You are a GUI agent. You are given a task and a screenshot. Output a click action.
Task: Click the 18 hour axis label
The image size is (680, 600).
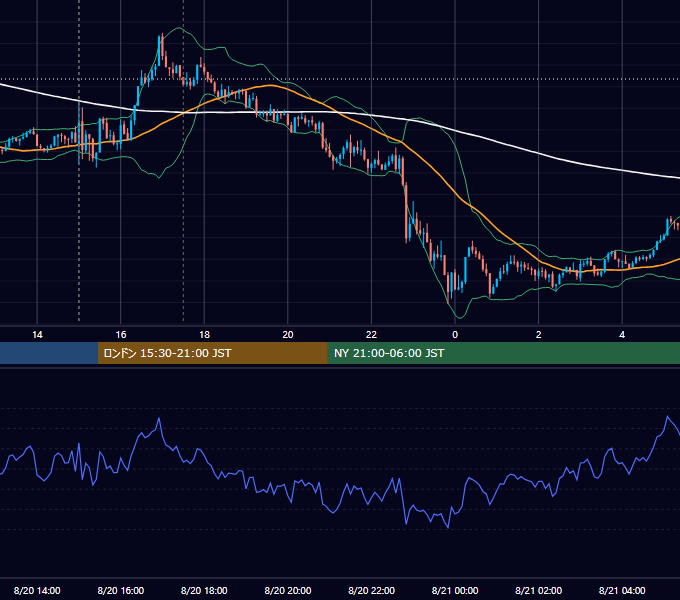click(x=204, y=335)
